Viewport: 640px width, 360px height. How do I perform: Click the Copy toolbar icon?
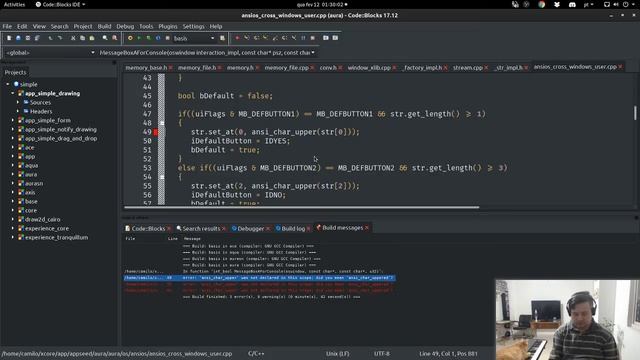coord(82,38)
